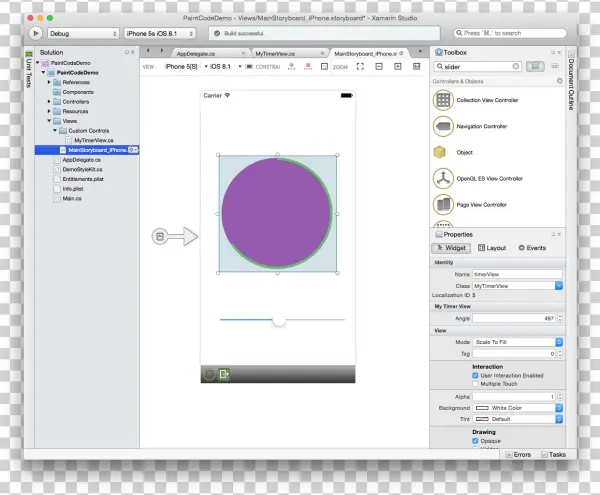
Task: Collapse the PaintCodeDemo solution root node
Action: point(38,62)
